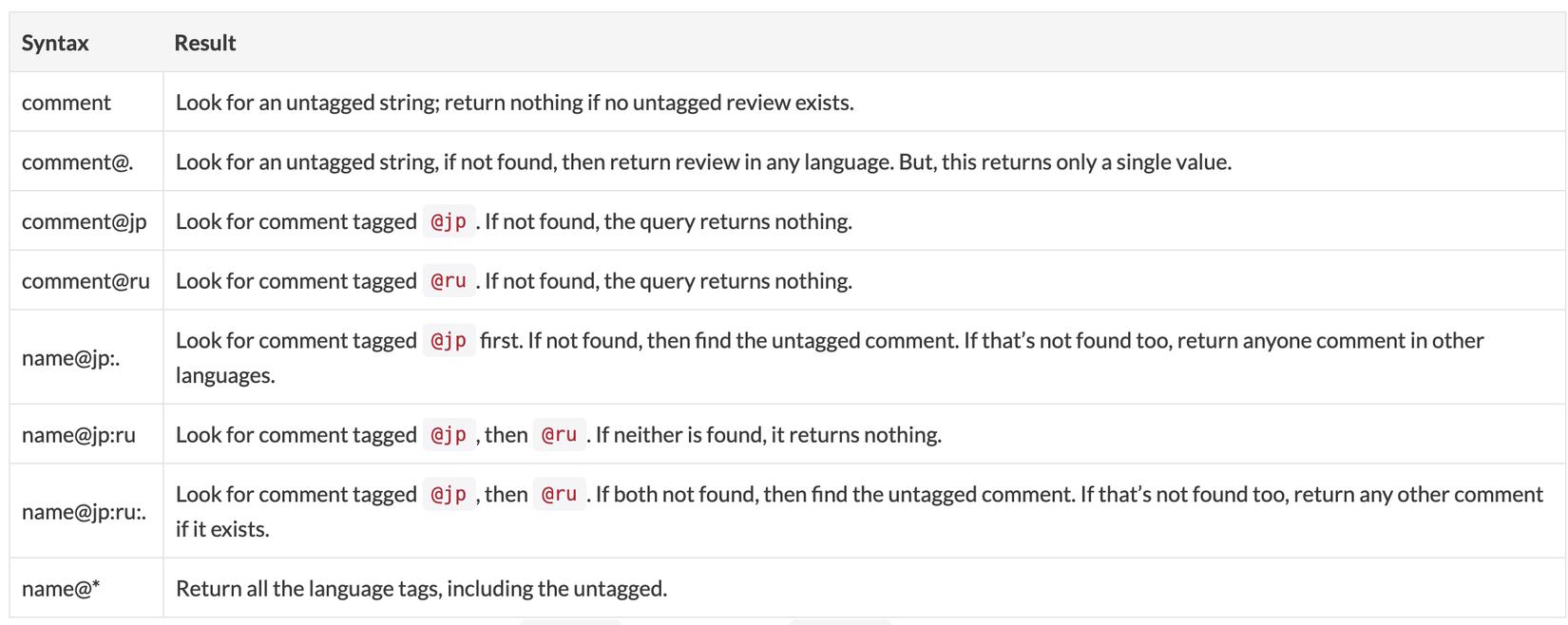Screen dimensions: 1568x625
Task: Click the "Return all the language tags" description
Action: click(421, 589)
